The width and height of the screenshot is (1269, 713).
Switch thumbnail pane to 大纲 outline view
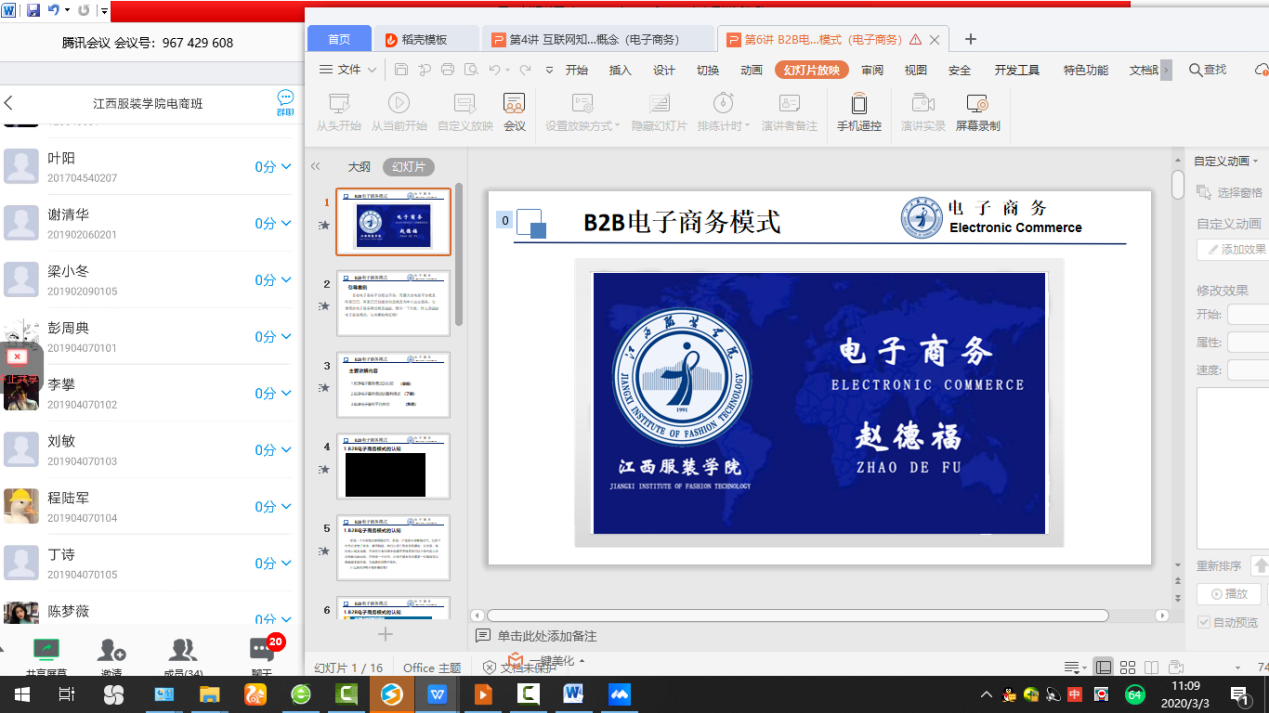tap(358, 167)
